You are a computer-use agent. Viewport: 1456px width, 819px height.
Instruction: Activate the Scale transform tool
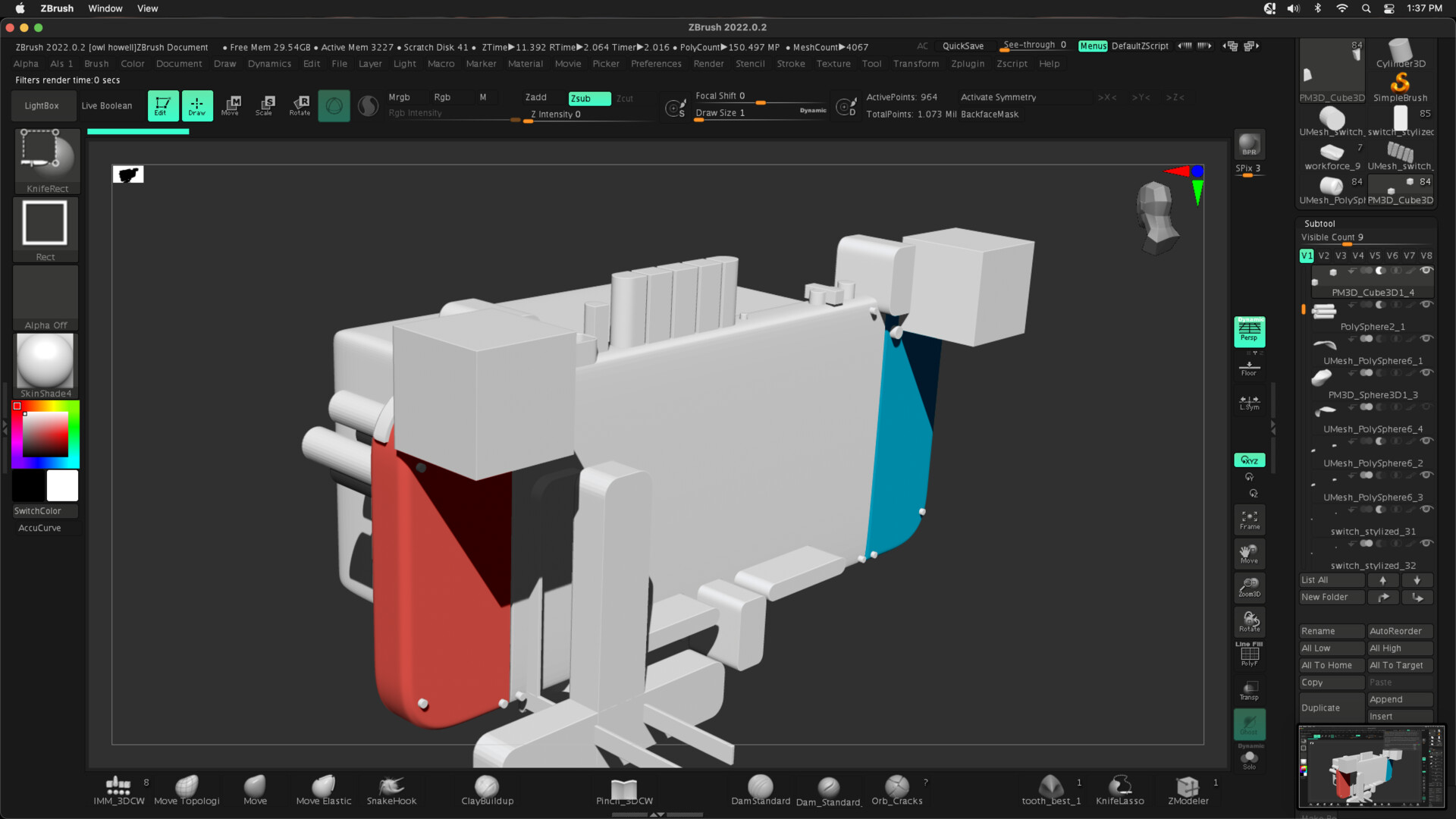(x=265, y=105)
